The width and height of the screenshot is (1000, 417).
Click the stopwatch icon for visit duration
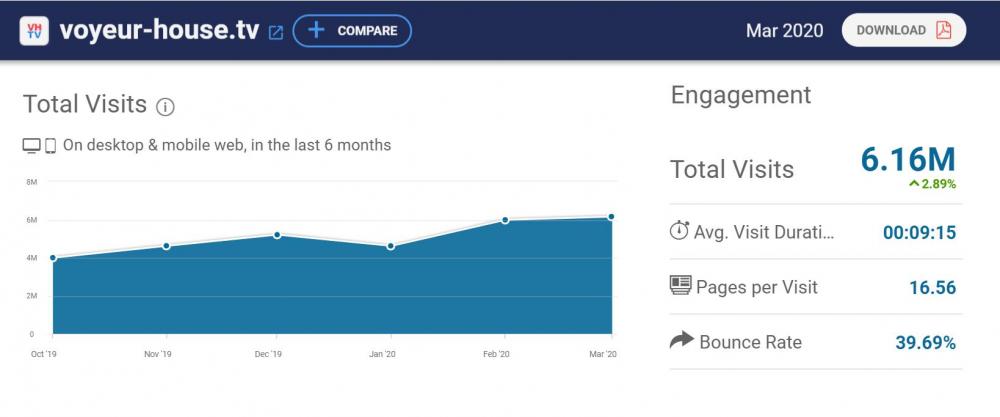[679, 231]
